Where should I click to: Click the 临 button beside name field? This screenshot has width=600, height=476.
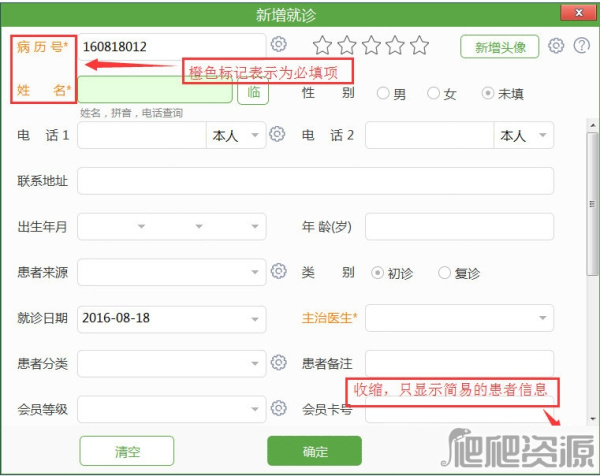[253, 91]
